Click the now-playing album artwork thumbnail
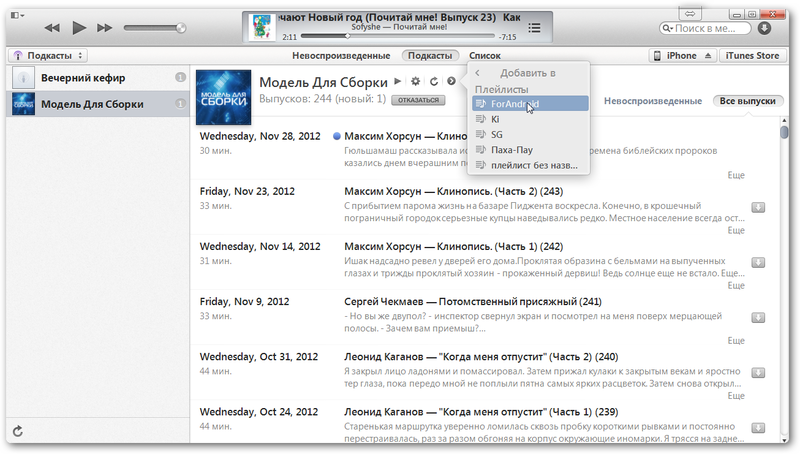The image size is (800, 454). 262,27
